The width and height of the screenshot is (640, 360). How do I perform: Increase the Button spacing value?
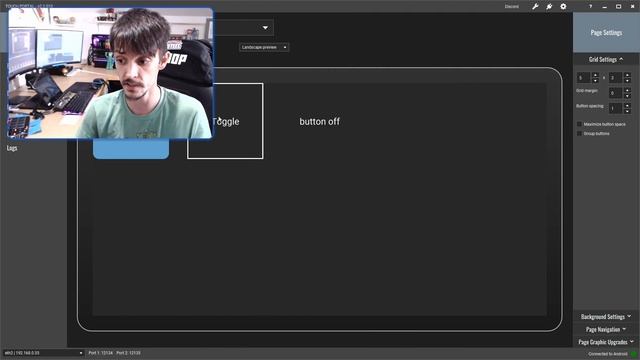pos(627,105)
